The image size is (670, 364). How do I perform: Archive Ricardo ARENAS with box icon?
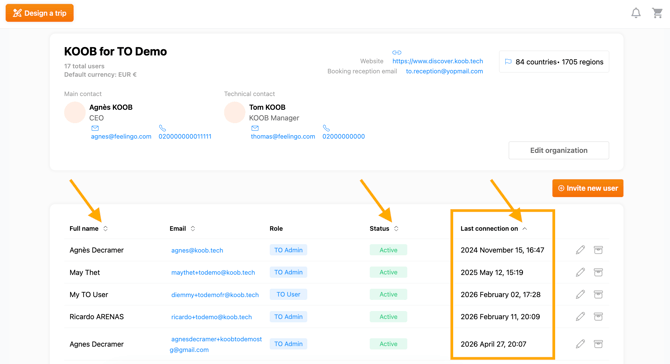click(598, 317)
